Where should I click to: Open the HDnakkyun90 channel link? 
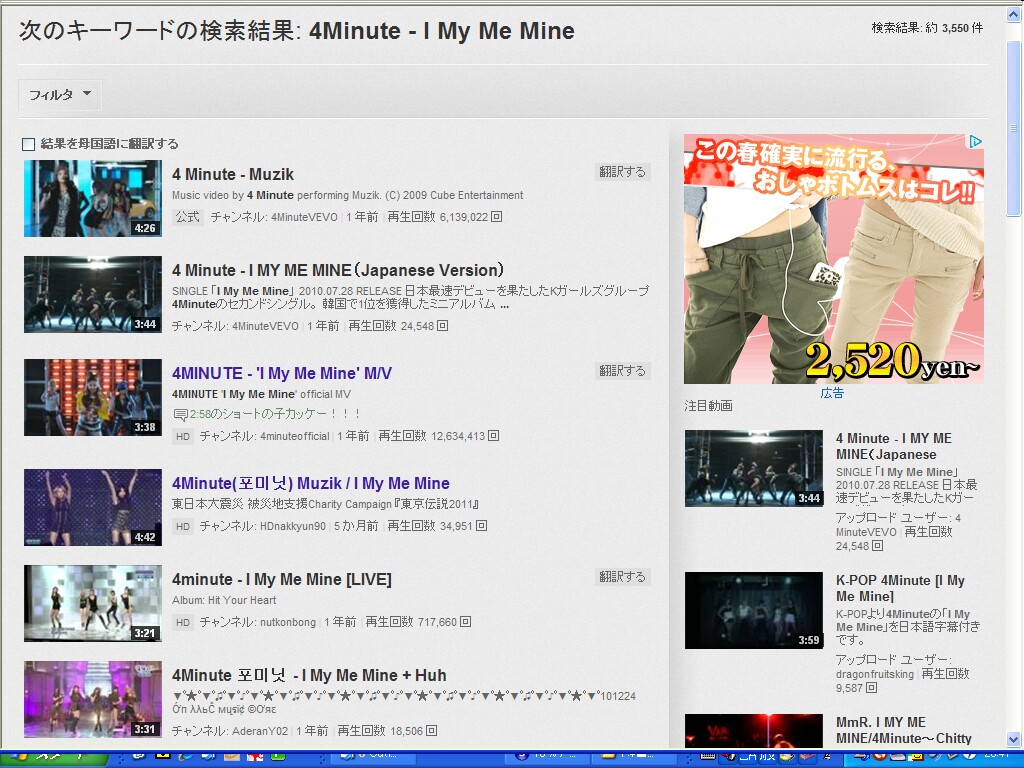click(x=293, y=526)
